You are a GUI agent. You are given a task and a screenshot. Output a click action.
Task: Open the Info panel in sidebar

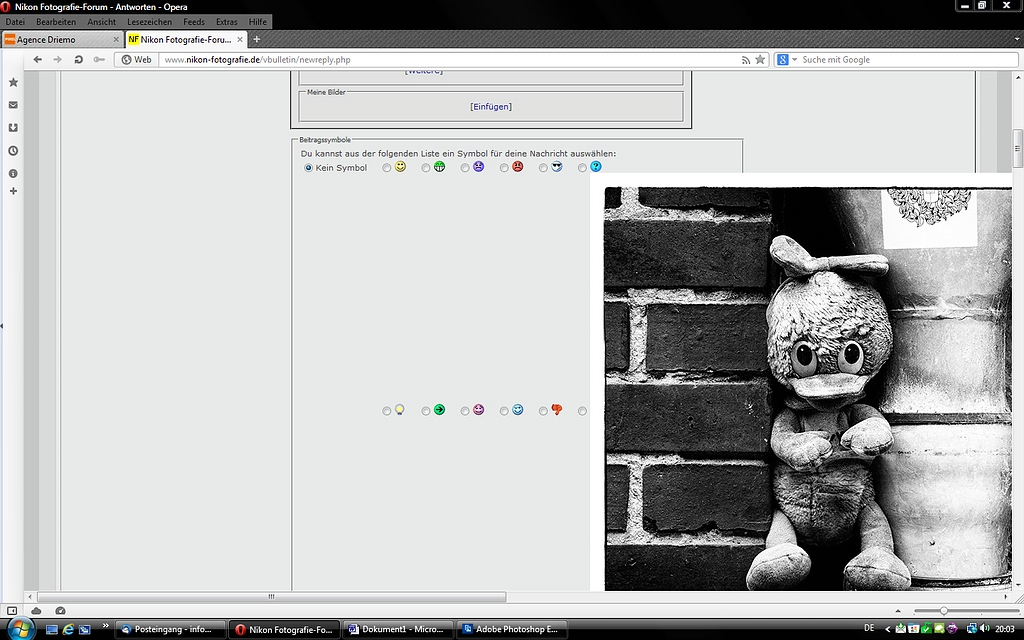coord(13,174)
